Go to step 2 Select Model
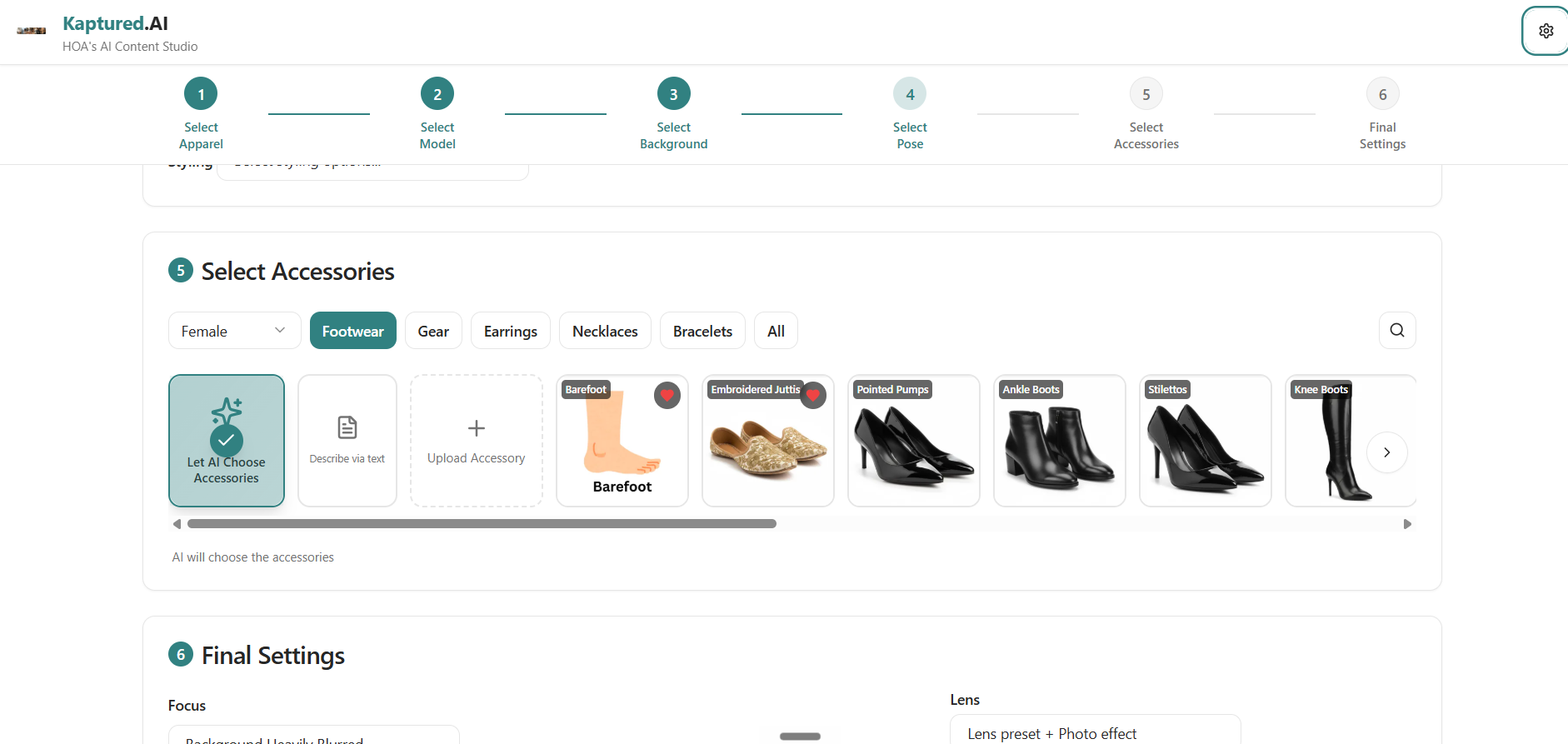Image resolution: width=1568 pixels, height=744 pixels. point(437,114)
